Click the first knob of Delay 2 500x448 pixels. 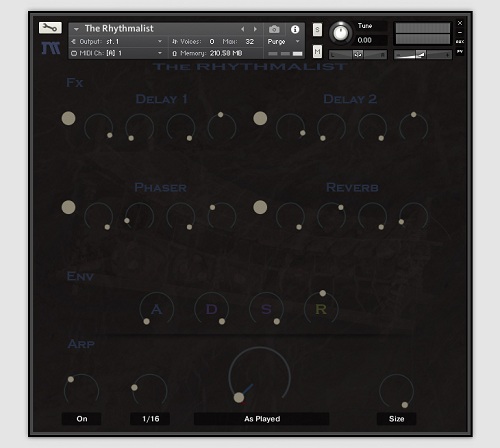tap(290, 128)
